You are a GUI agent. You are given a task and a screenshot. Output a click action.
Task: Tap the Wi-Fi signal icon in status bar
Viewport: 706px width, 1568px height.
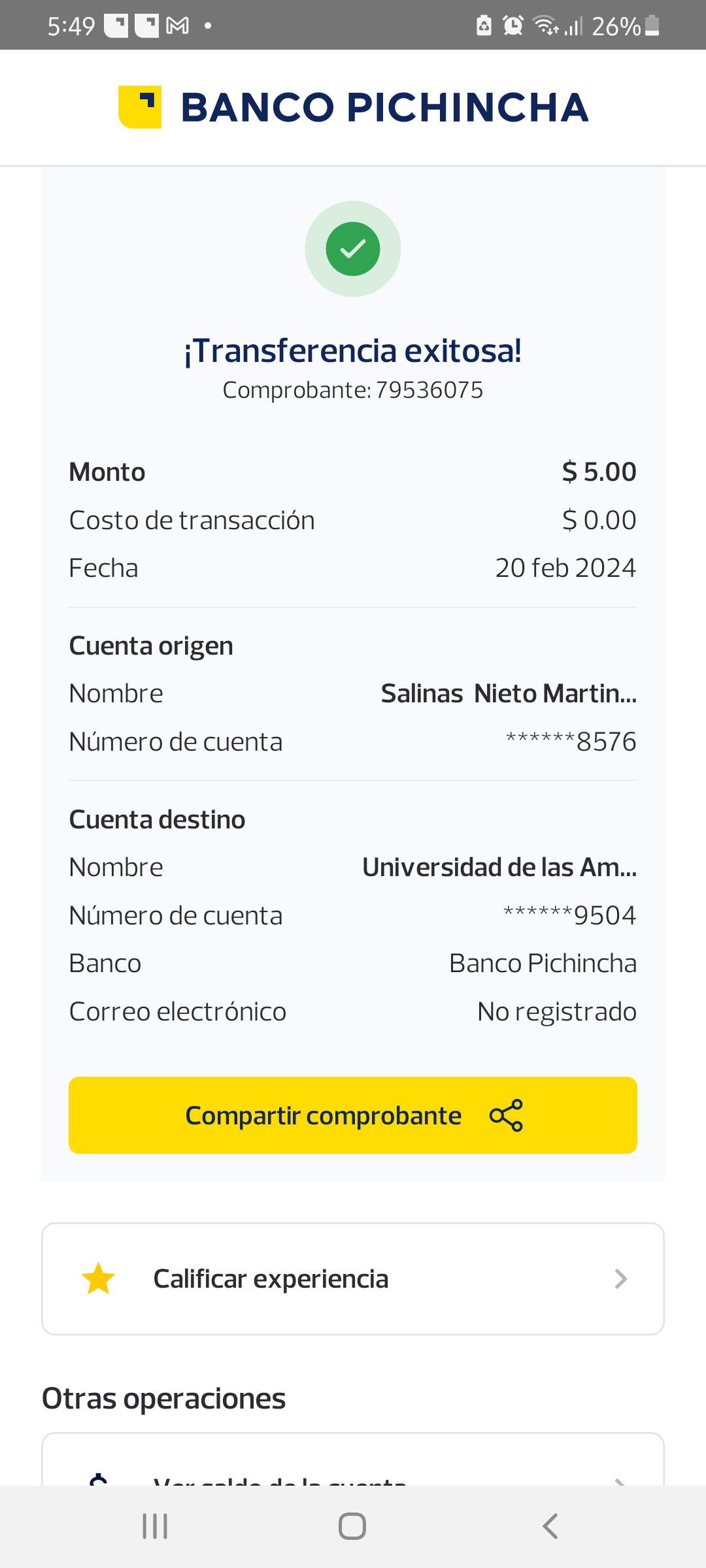(x=545, y=26)
